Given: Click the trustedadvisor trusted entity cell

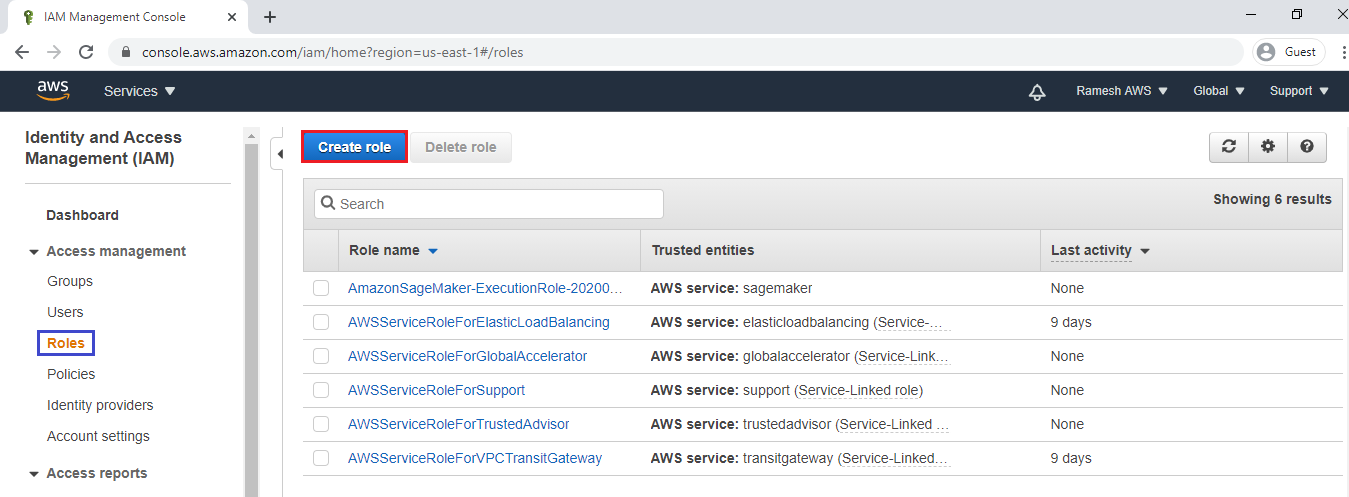Looking at the screenshot, I should coord(800,424).
